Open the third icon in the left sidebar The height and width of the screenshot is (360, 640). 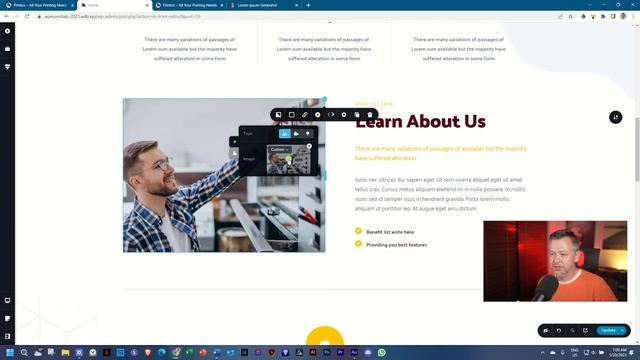coord(7,66)
